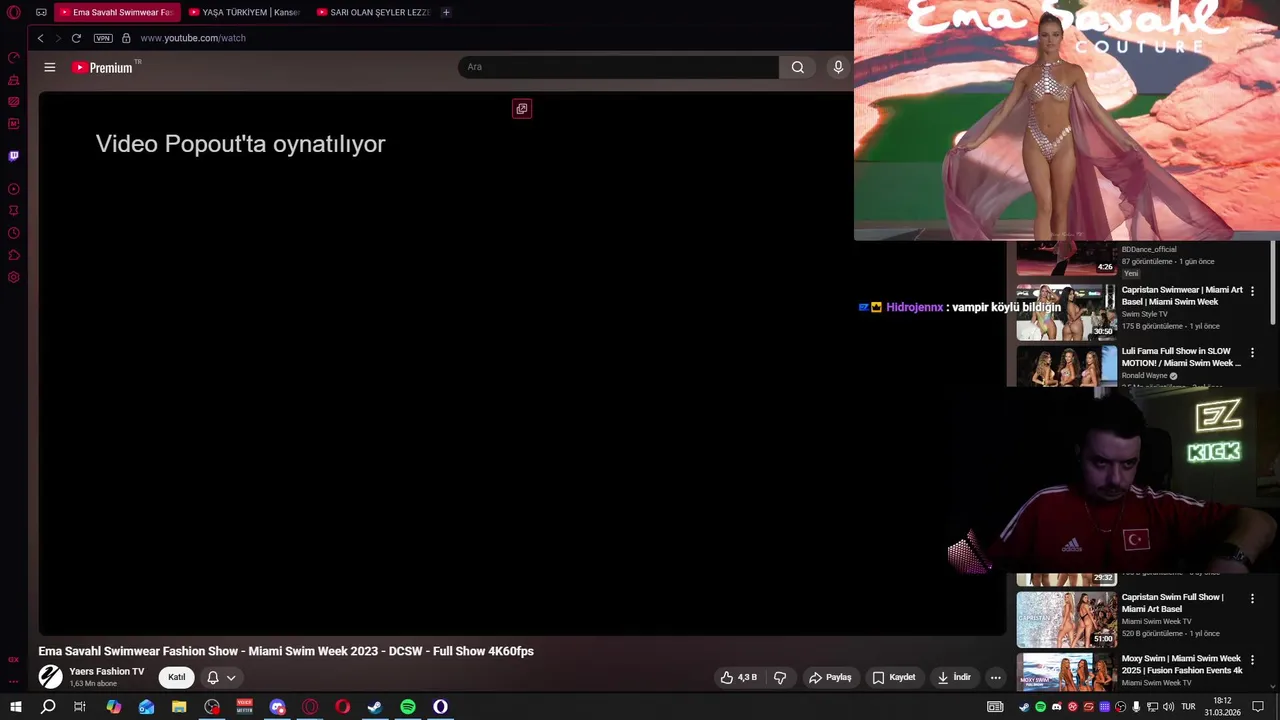Open Capristan Swimwear Miami Art Basel title

1182,295
